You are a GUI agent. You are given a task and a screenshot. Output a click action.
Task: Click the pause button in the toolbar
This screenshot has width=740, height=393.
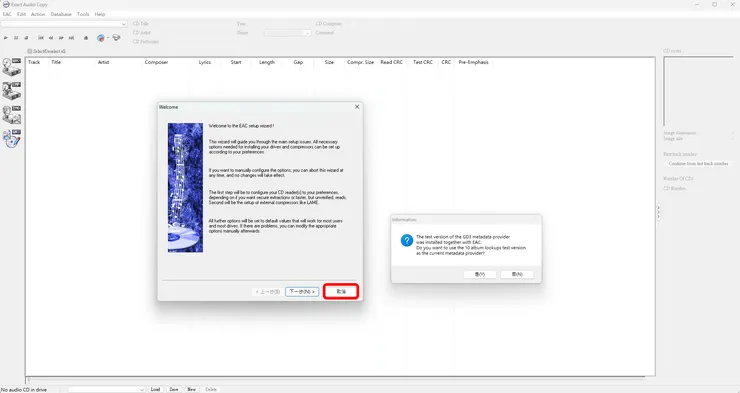pyautogui.click(x=16, y=38)
